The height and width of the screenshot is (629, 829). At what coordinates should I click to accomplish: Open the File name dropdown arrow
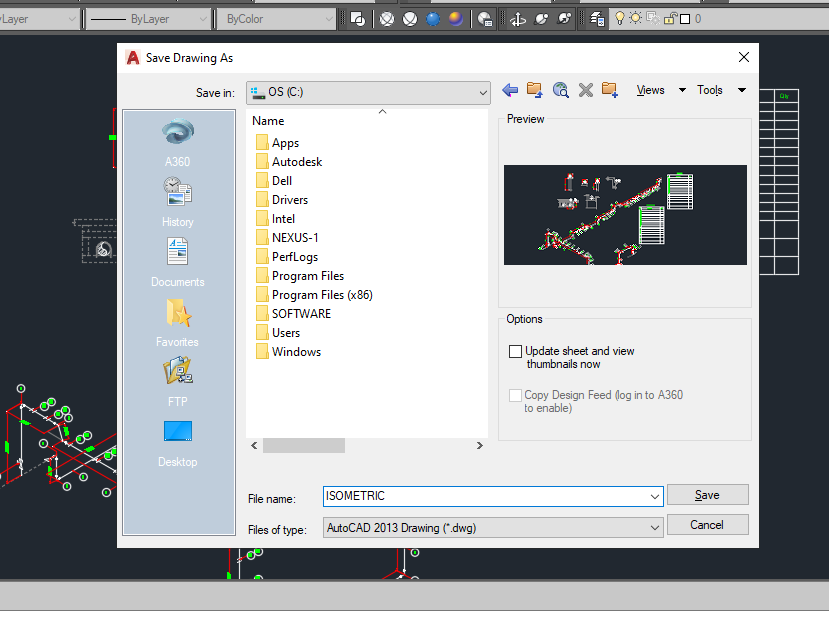click(655, 496)
